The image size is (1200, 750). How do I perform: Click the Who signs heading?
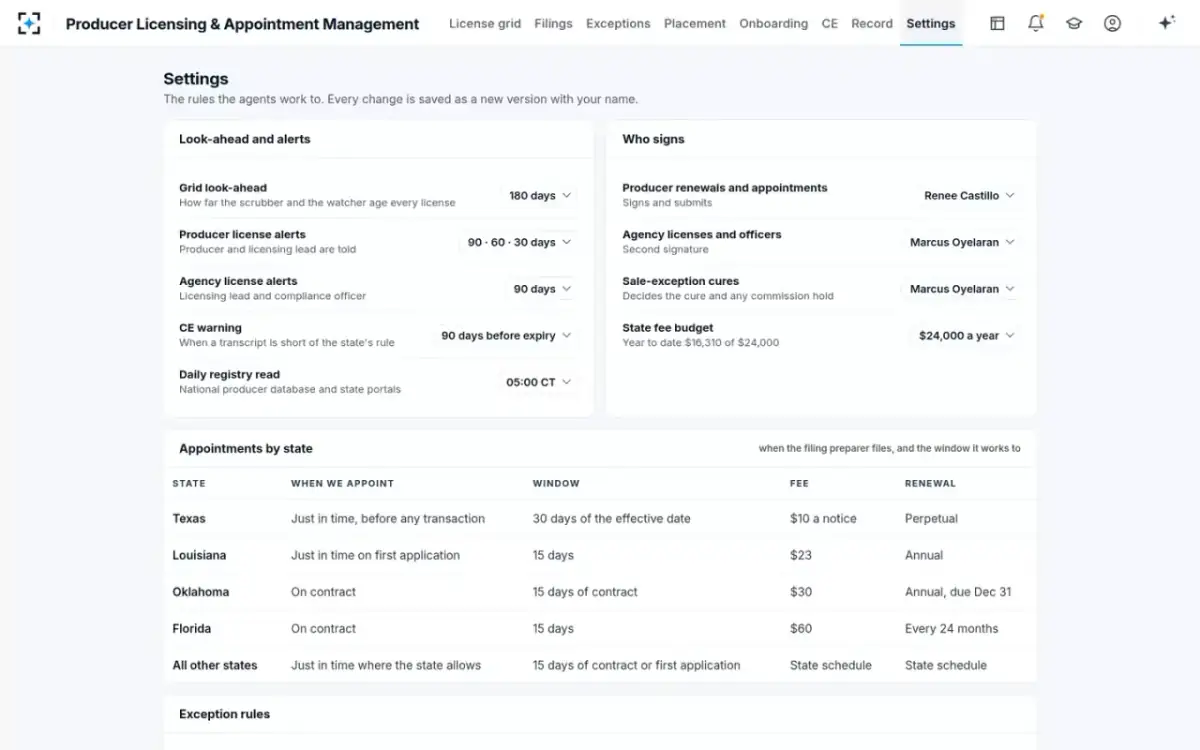[x=653, y=139]
